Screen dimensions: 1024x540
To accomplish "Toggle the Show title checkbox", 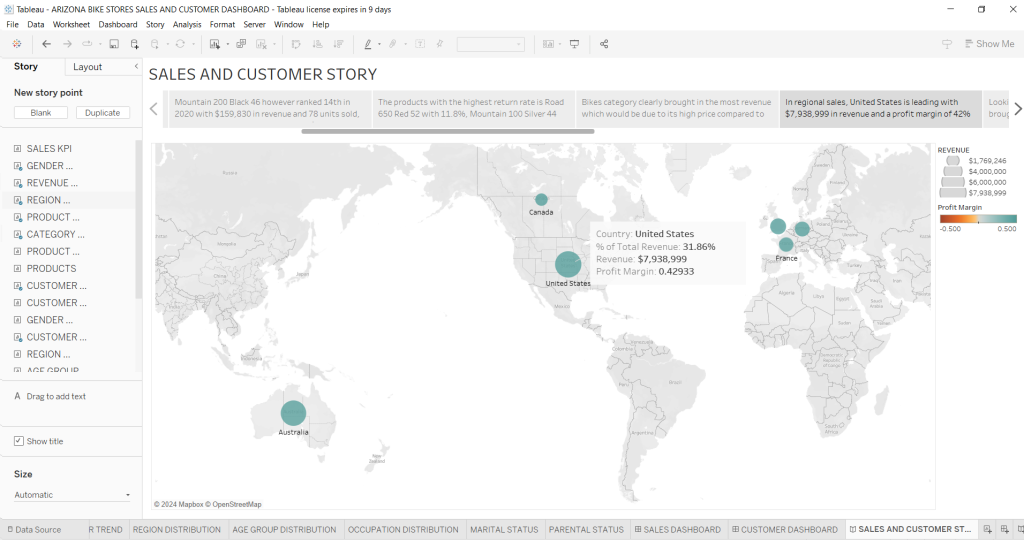I will [x=19, y=441].
